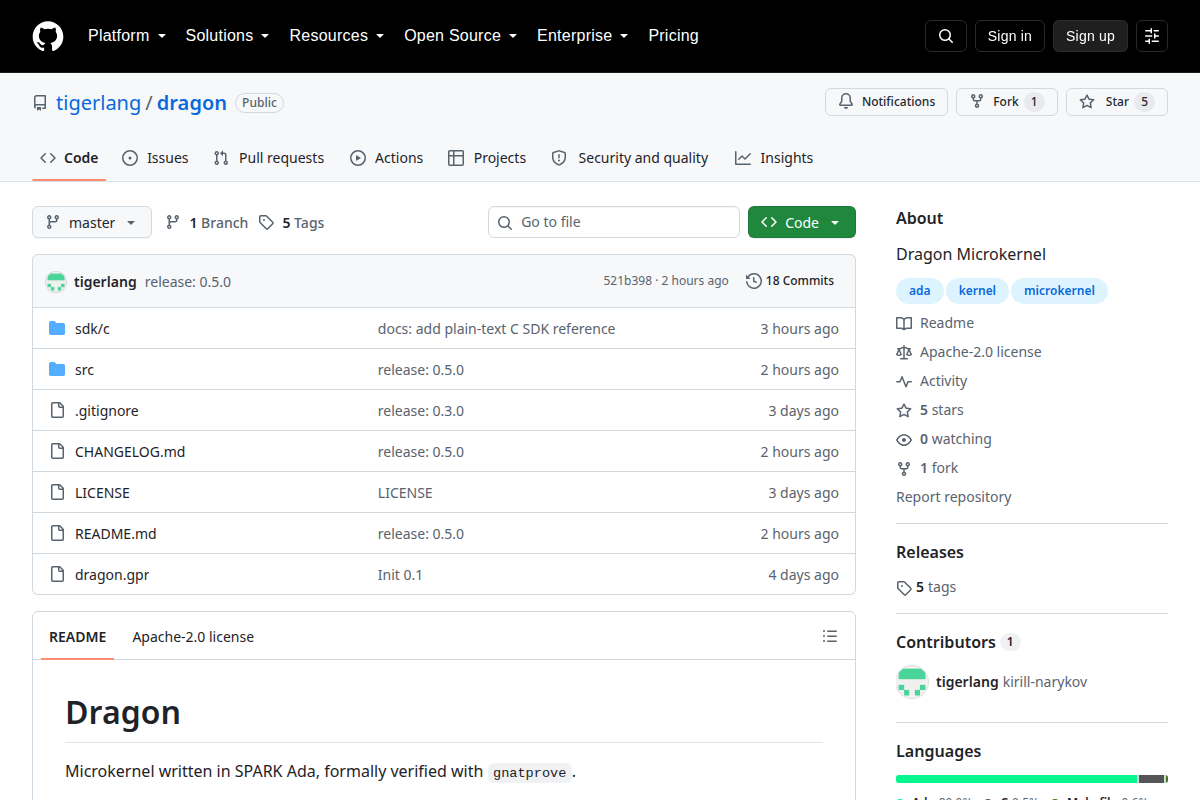Click the LICENSE file icon
Screen dimensions: 1200x800
(57, 493)
